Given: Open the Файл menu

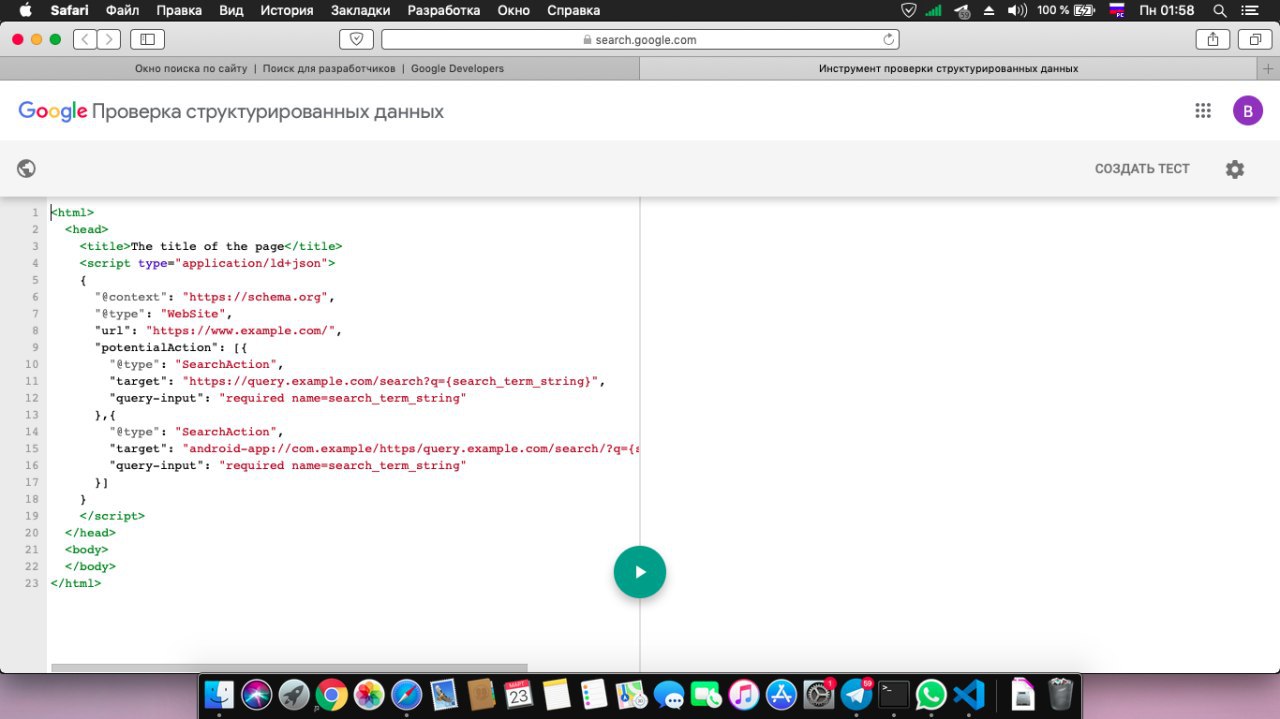Looking at the screenshot, I should point(122,10).
